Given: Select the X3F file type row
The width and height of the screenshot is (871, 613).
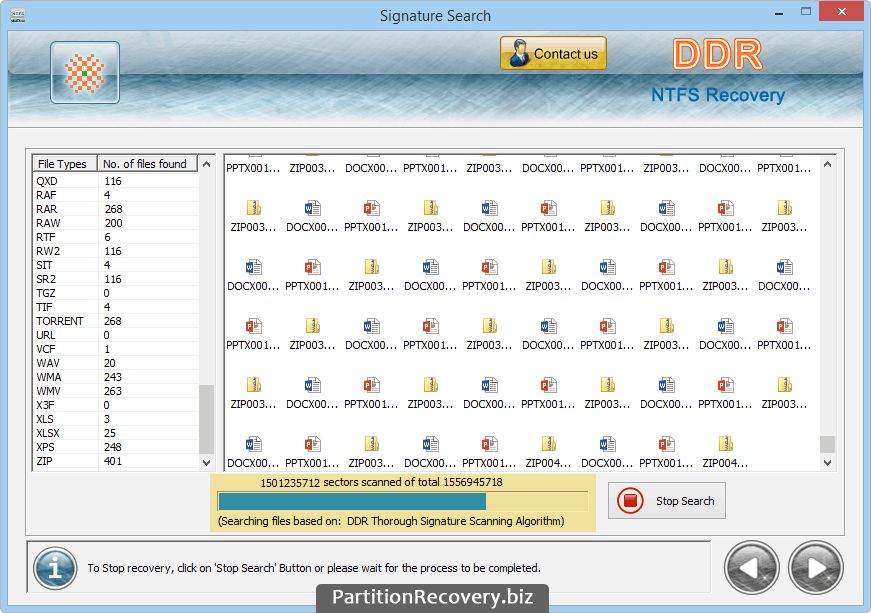Looking at the screenshot, I should (x=116, y=405).
